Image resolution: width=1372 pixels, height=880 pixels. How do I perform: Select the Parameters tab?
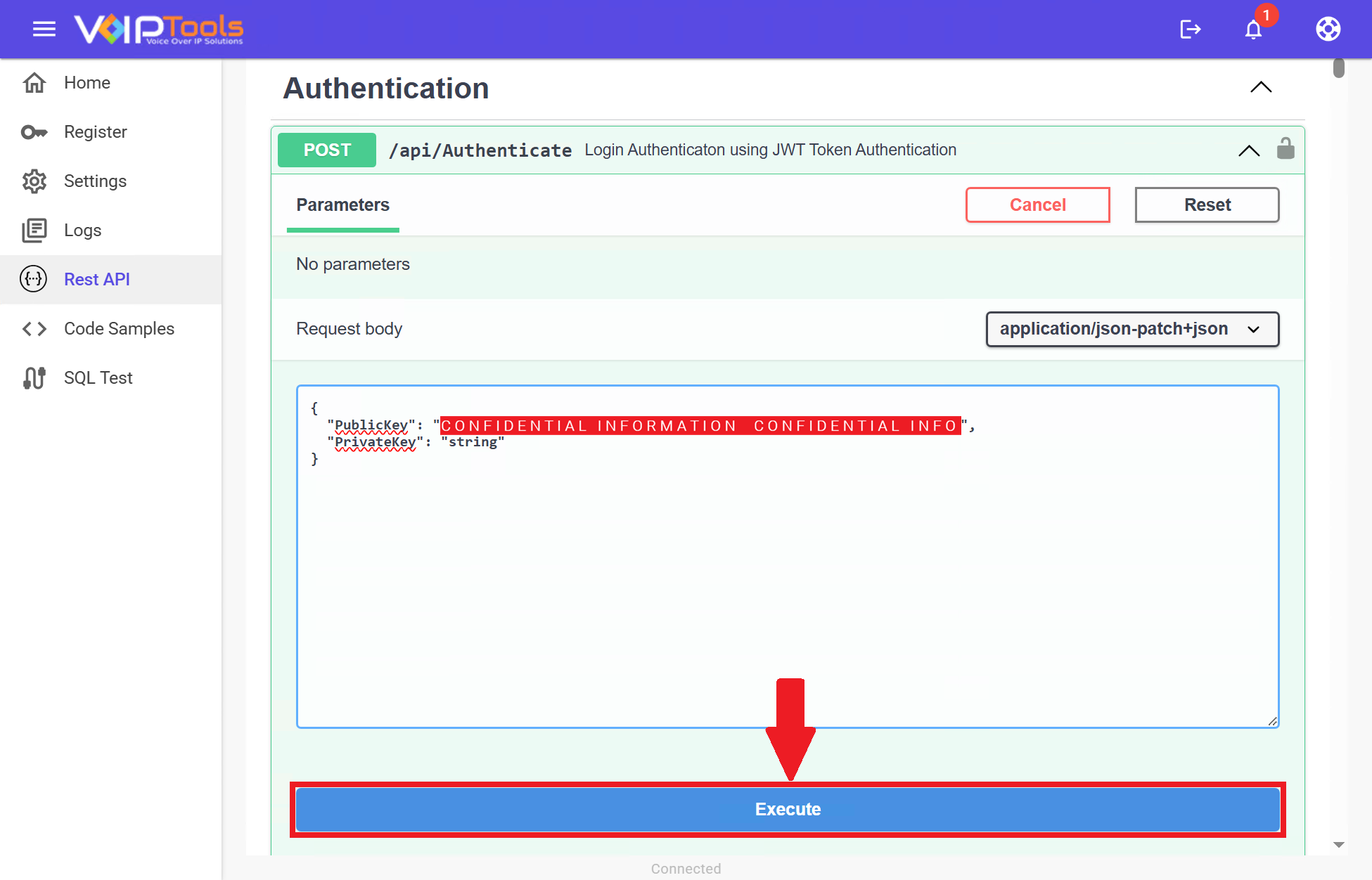pos(342,205)
